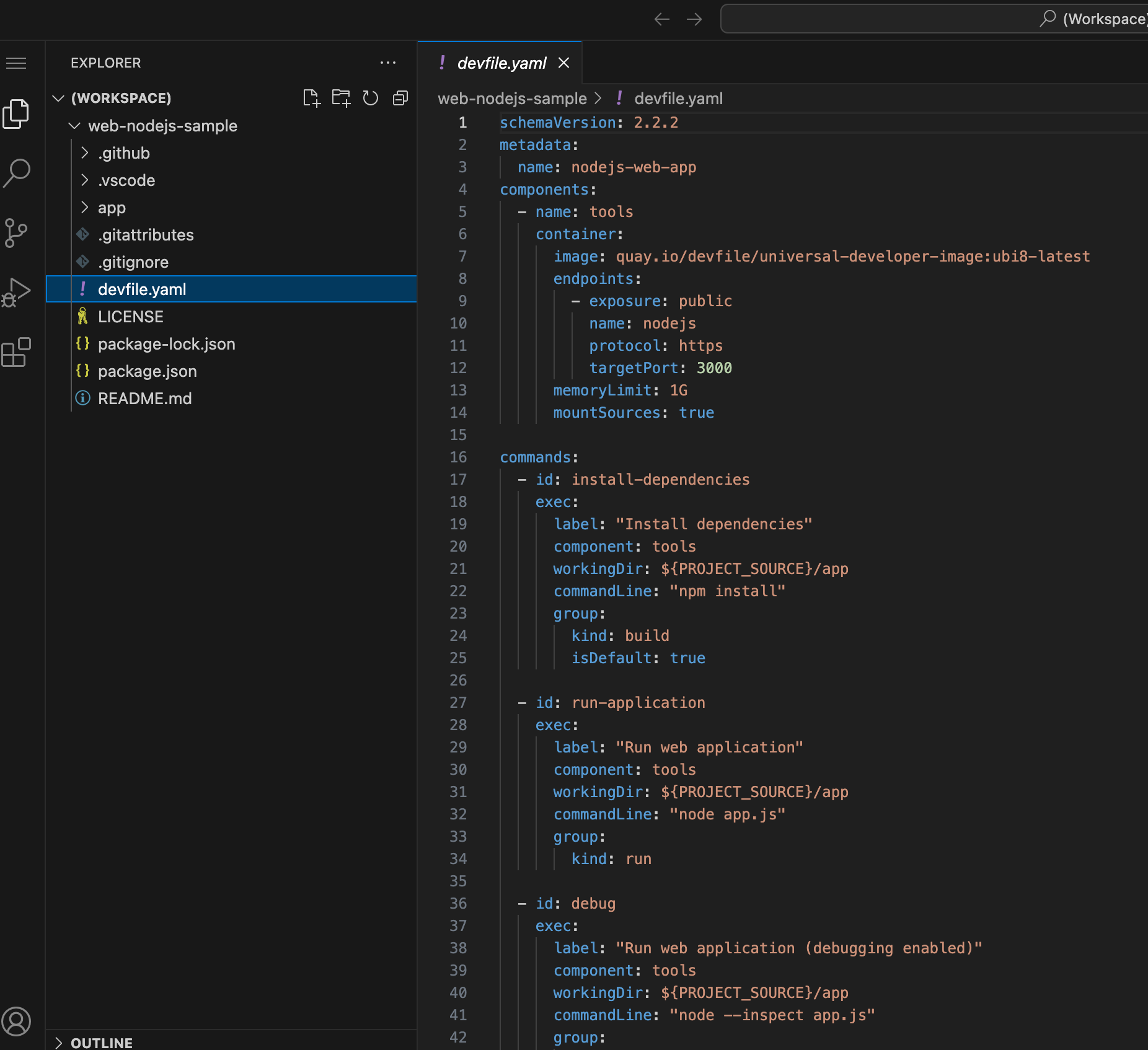1148x1050 pixels.
Task: Collapse the web-nodejs-sample folder
Action: click(162, 126)
